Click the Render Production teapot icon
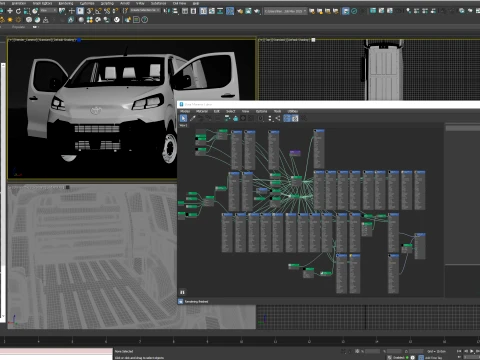The image size is (480, 360). 257,11
